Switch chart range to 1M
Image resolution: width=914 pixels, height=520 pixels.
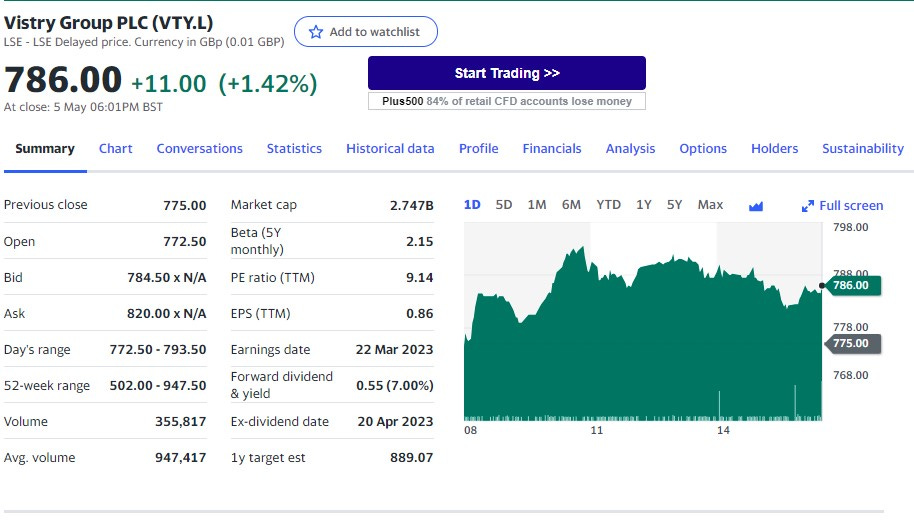coord(537,205)
